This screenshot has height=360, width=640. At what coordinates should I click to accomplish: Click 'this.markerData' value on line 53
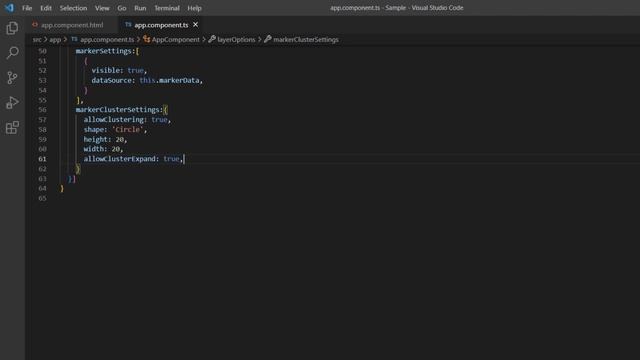(x=169, y=80)
